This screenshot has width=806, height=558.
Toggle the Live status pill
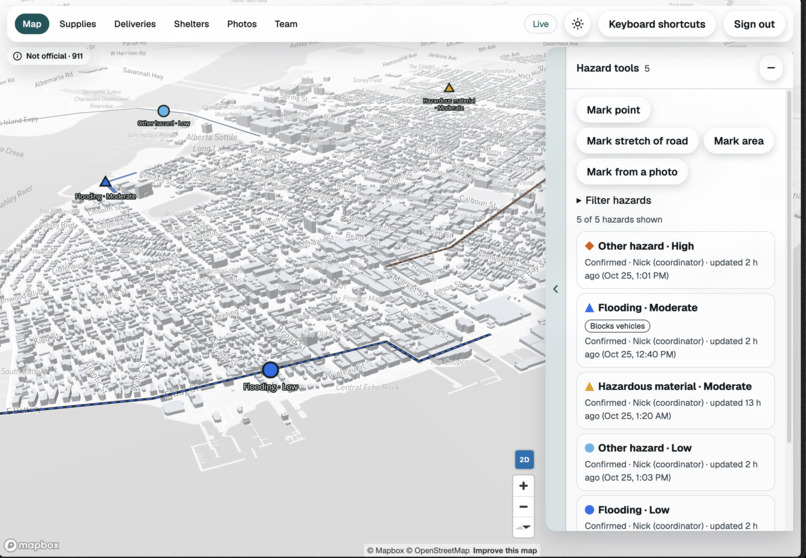pos(540,24)
